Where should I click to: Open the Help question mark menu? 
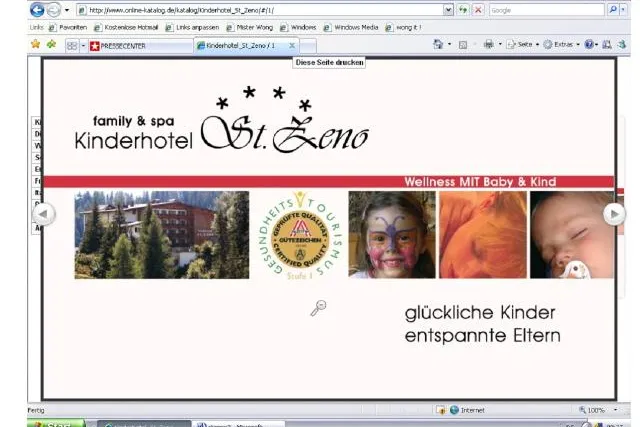point(591,44)
